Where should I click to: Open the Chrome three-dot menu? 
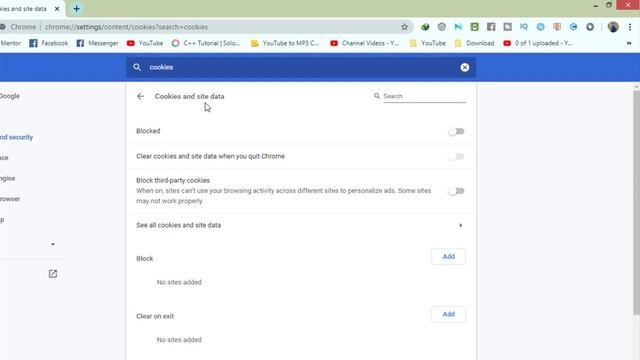(x=630, y=27)
